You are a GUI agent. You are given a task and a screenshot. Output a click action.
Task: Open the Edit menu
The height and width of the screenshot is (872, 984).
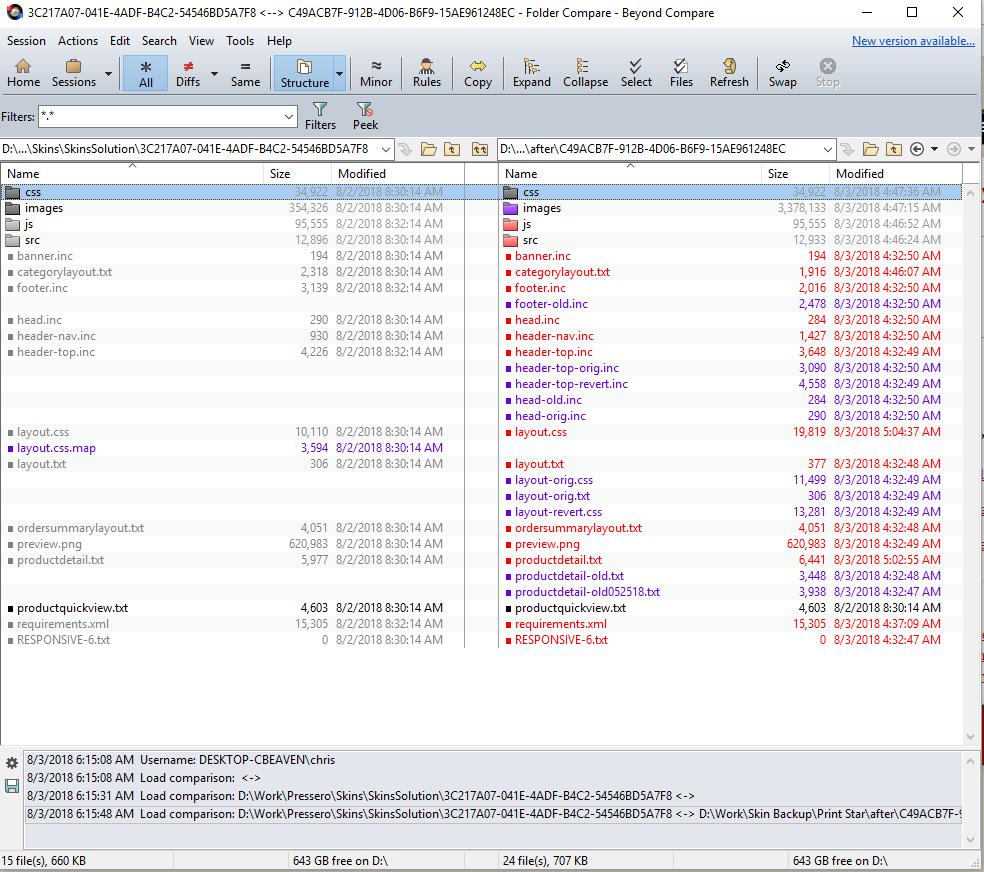120,41
